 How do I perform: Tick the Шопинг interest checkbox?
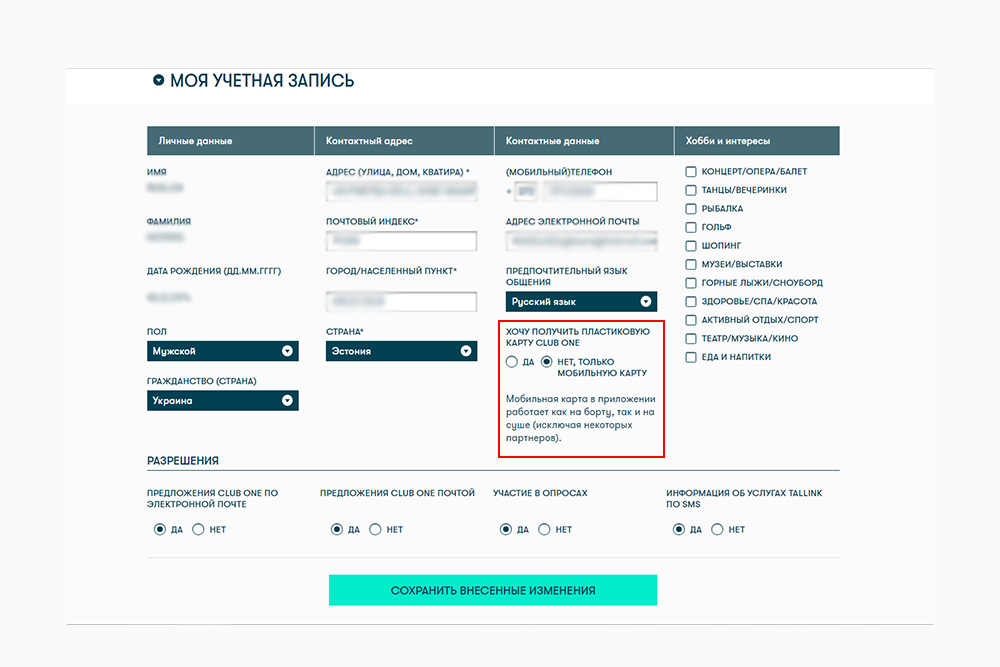point(691,246)
